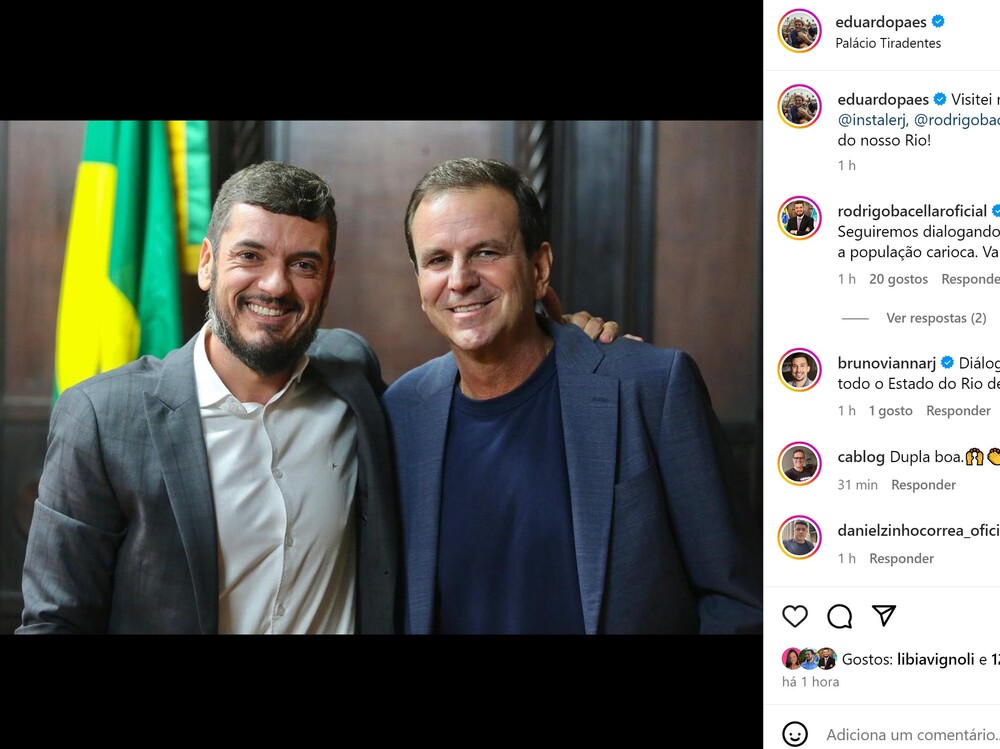Reply to danielzinhocorrea_oficial's comment

[901, 559]
